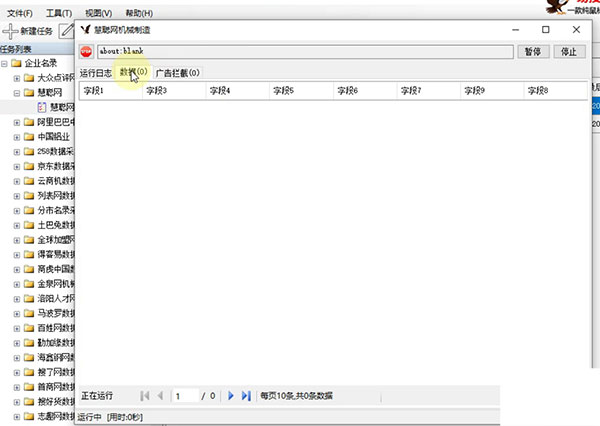Go to the first page of results
Screen dimensions: 600x426
pyautogui.click(x=145, y=396)
